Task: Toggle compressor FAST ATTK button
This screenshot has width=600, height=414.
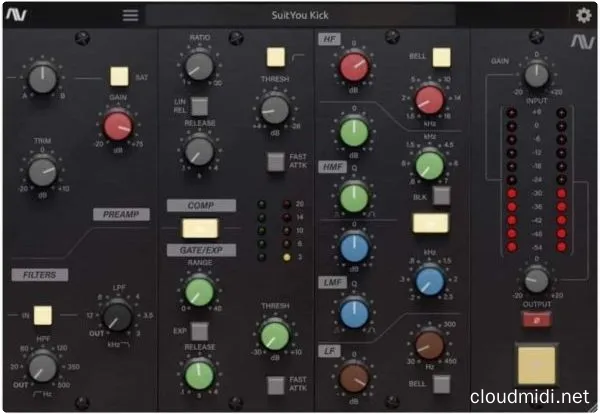Action: [x=276, y=161]
